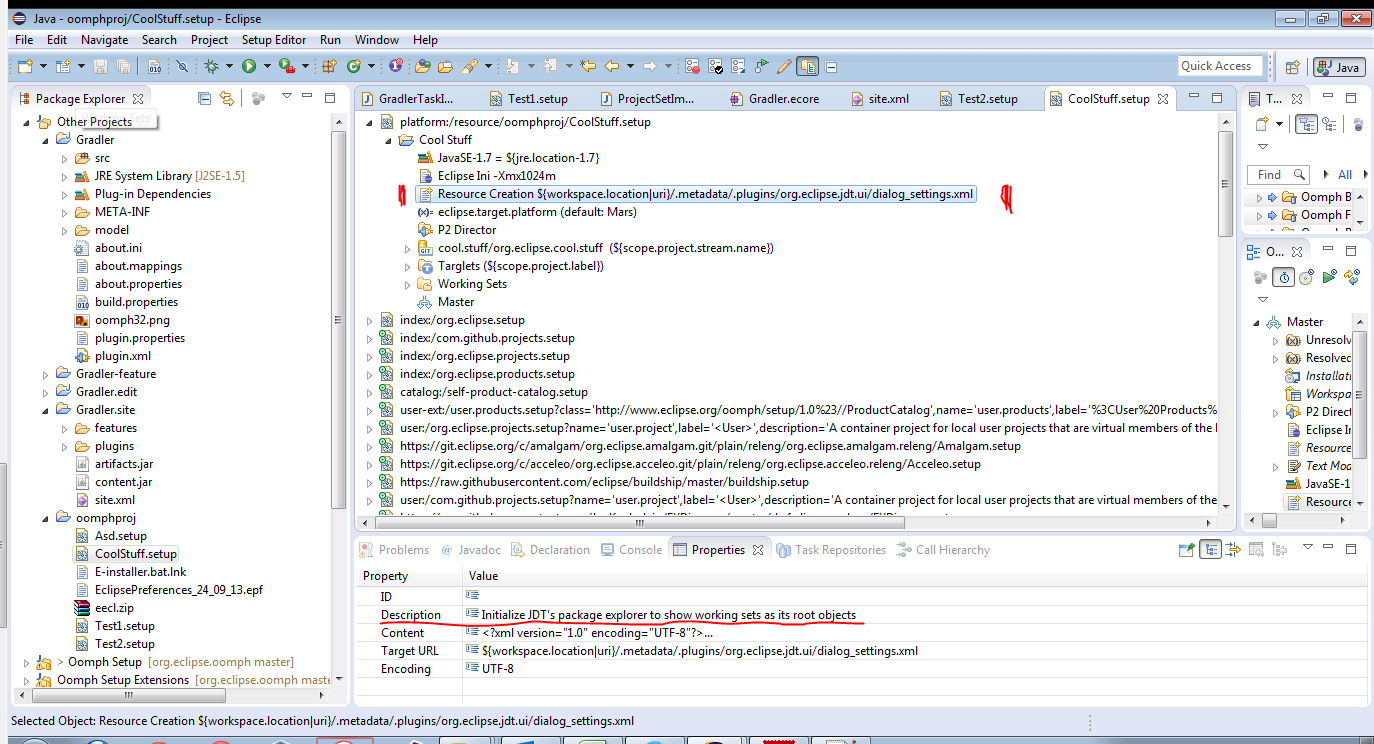Open the Setup Editor menu
The height and width of the screenshot is (744, 1374).
[x=274, y=40]
